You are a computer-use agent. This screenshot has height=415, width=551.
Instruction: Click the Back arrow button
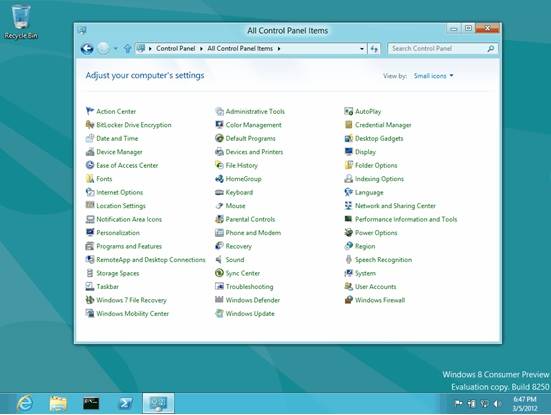coord(87,48)
